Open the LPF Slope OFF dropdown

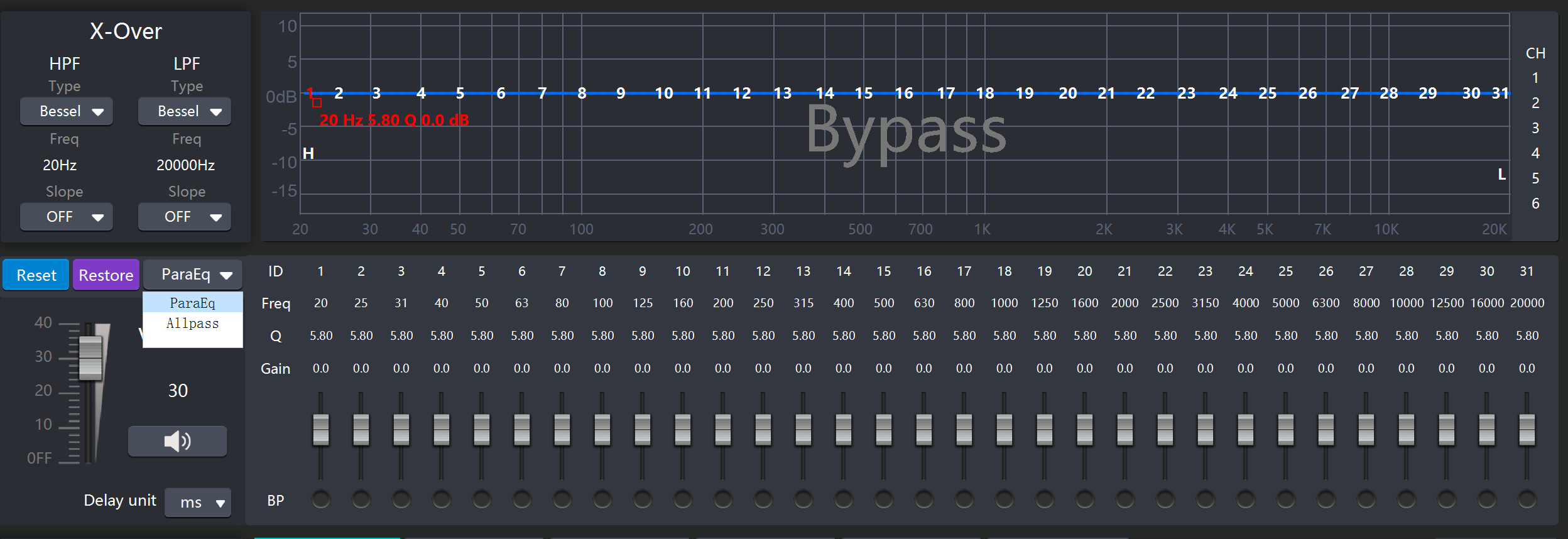point(185,217)
